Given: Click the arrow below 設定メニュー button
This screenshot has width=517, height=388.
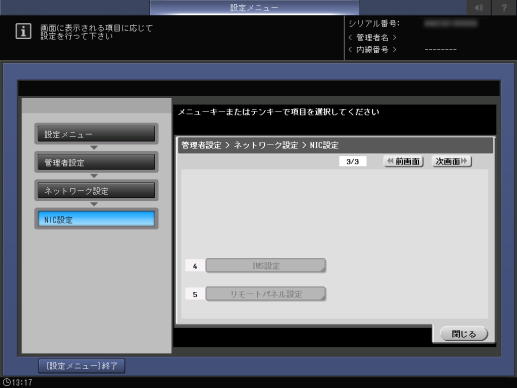Looking at the screenshot, I should 94,147.
